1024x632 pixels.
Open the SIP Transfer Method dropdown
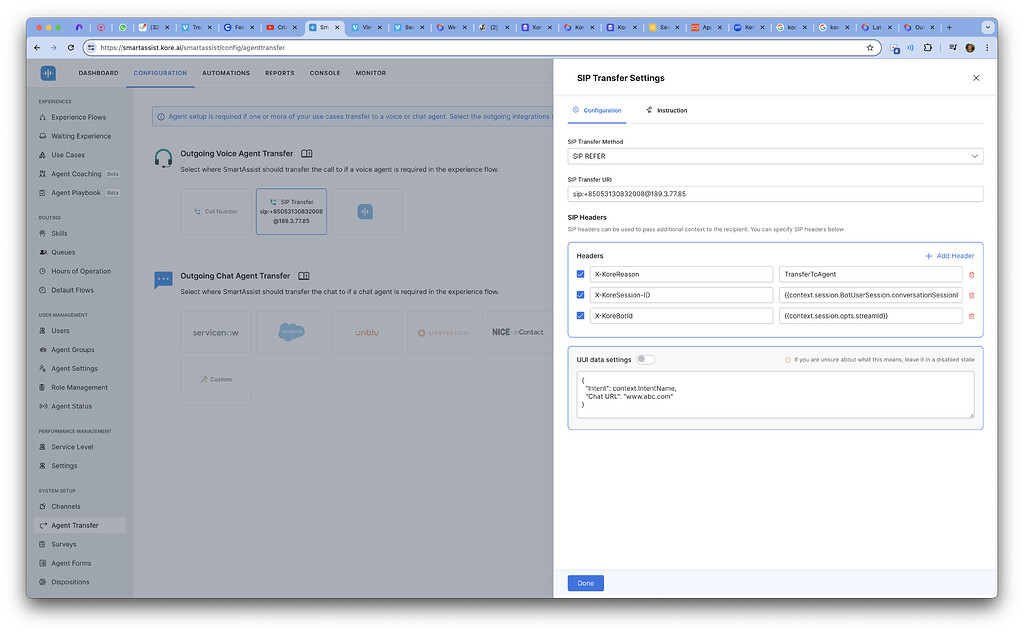776,156
